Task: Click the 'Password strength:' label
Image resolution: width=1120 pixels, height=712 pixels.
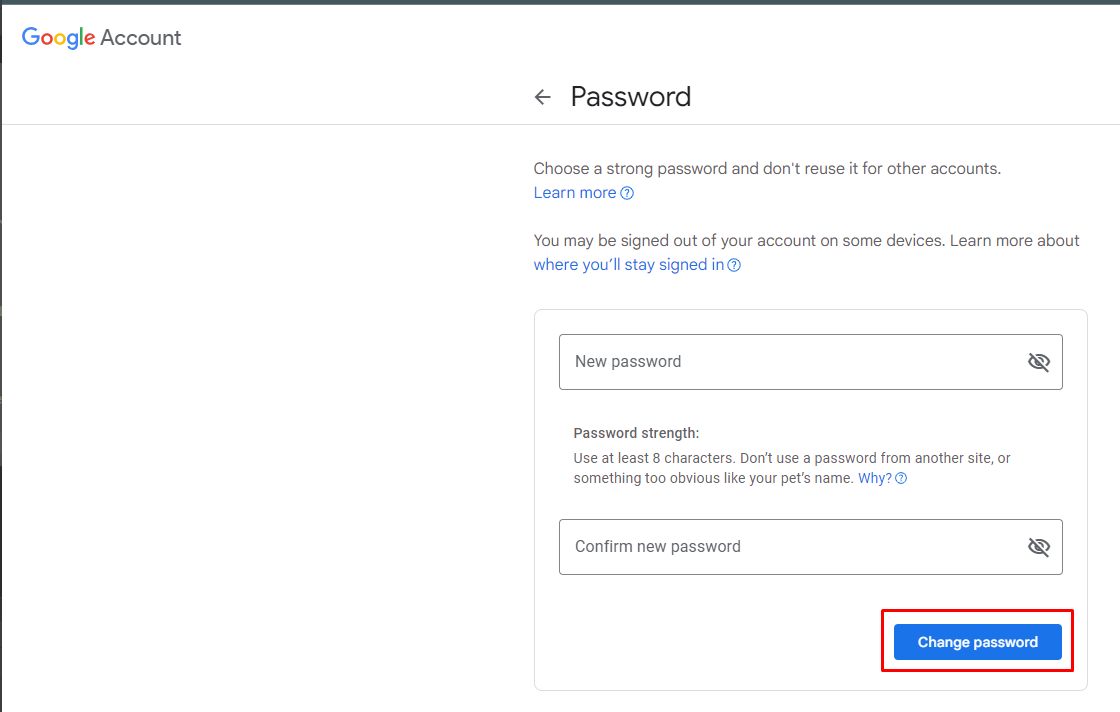Action: click(636, 433)
